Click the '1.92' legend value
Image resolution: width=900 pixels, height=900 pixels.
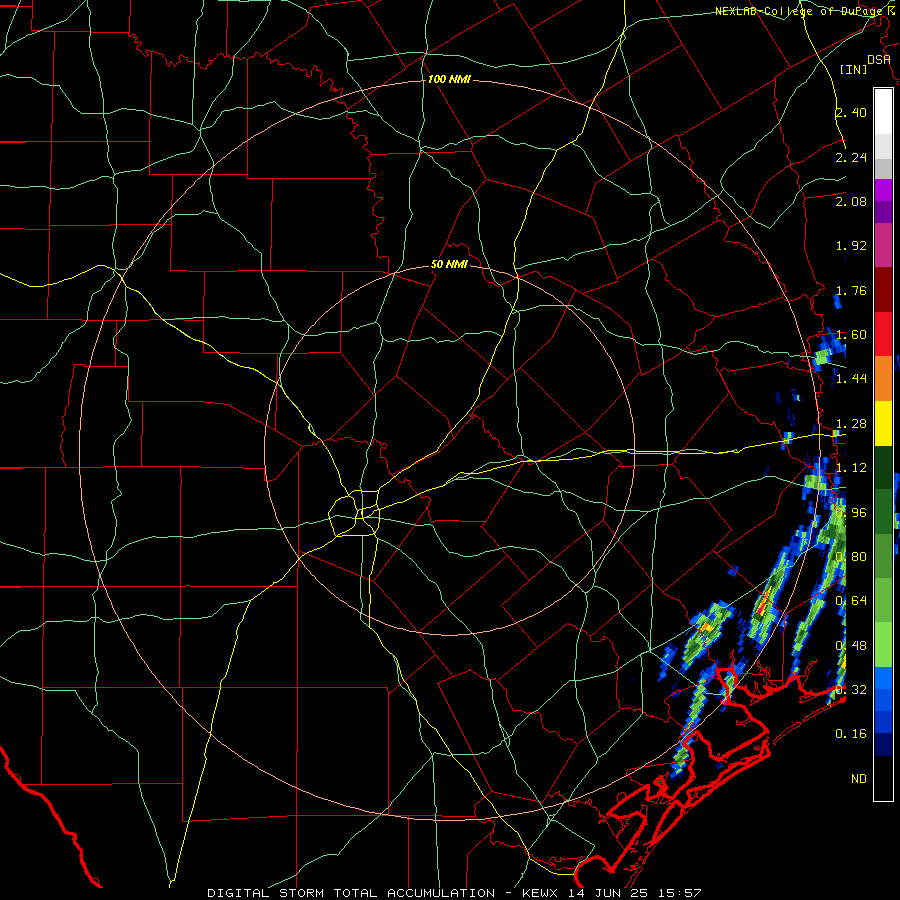click(x=851, y=246)
